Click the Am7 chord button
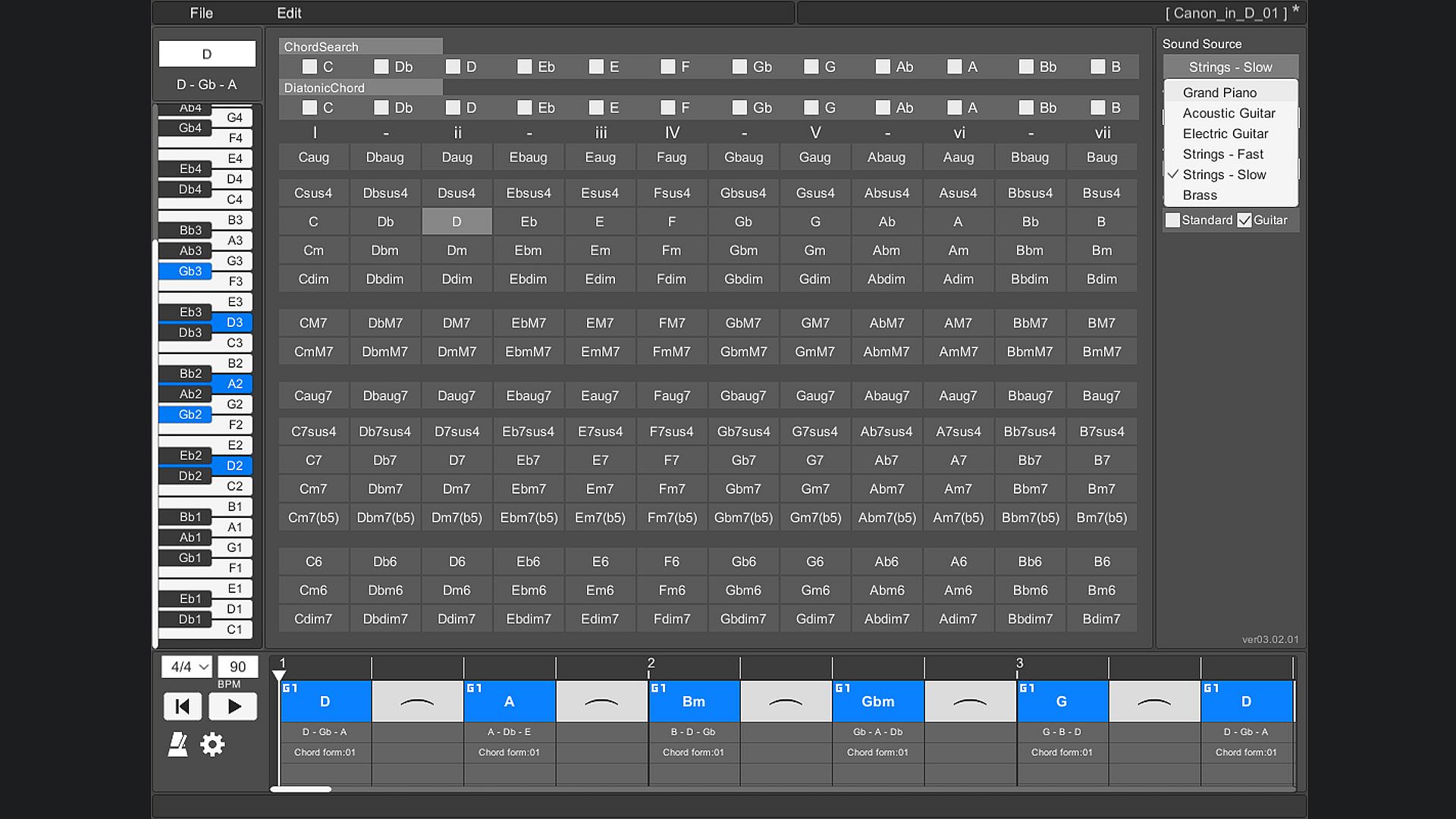Screen dimensions: 1456x819 point(958,489)
